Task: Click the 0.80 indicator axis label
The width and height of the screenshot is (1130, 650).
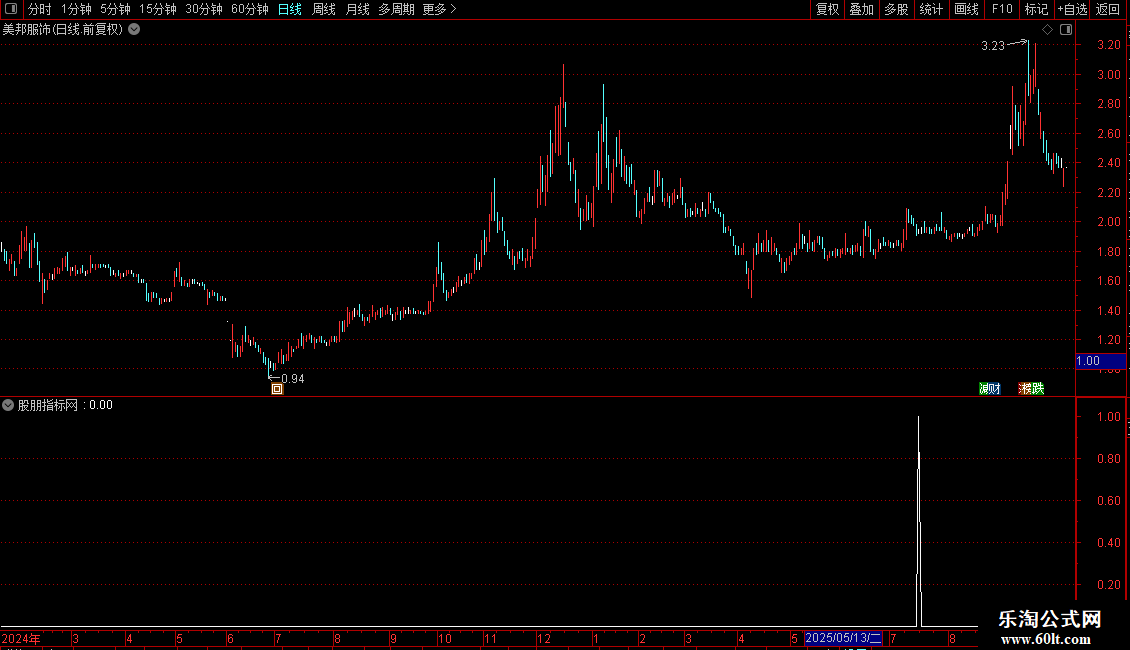Action: point(1108,459)
